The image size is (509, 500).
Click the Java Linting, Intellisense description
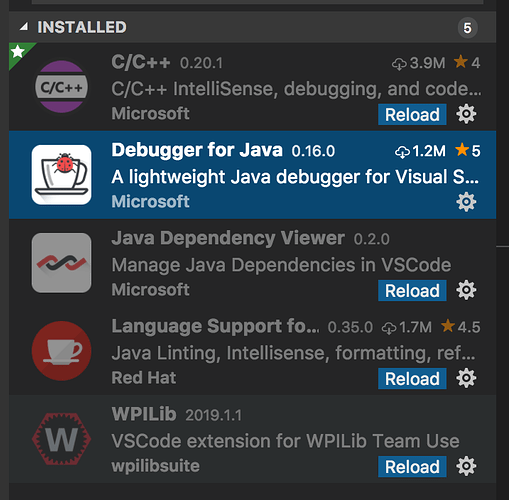click(294, 353)
